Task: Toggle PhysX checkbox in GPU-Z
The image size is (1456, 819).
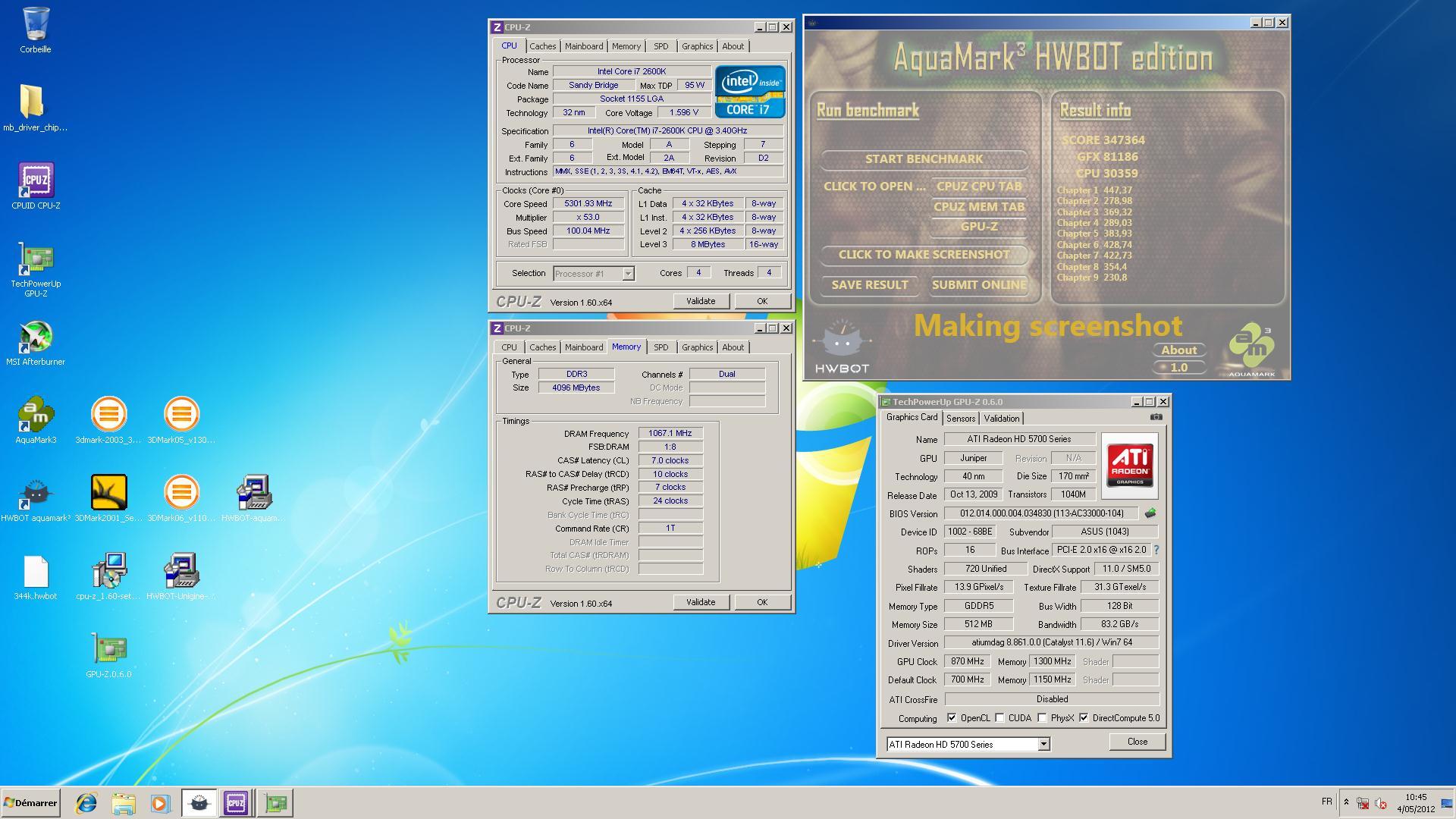Action: point(1042,718)
